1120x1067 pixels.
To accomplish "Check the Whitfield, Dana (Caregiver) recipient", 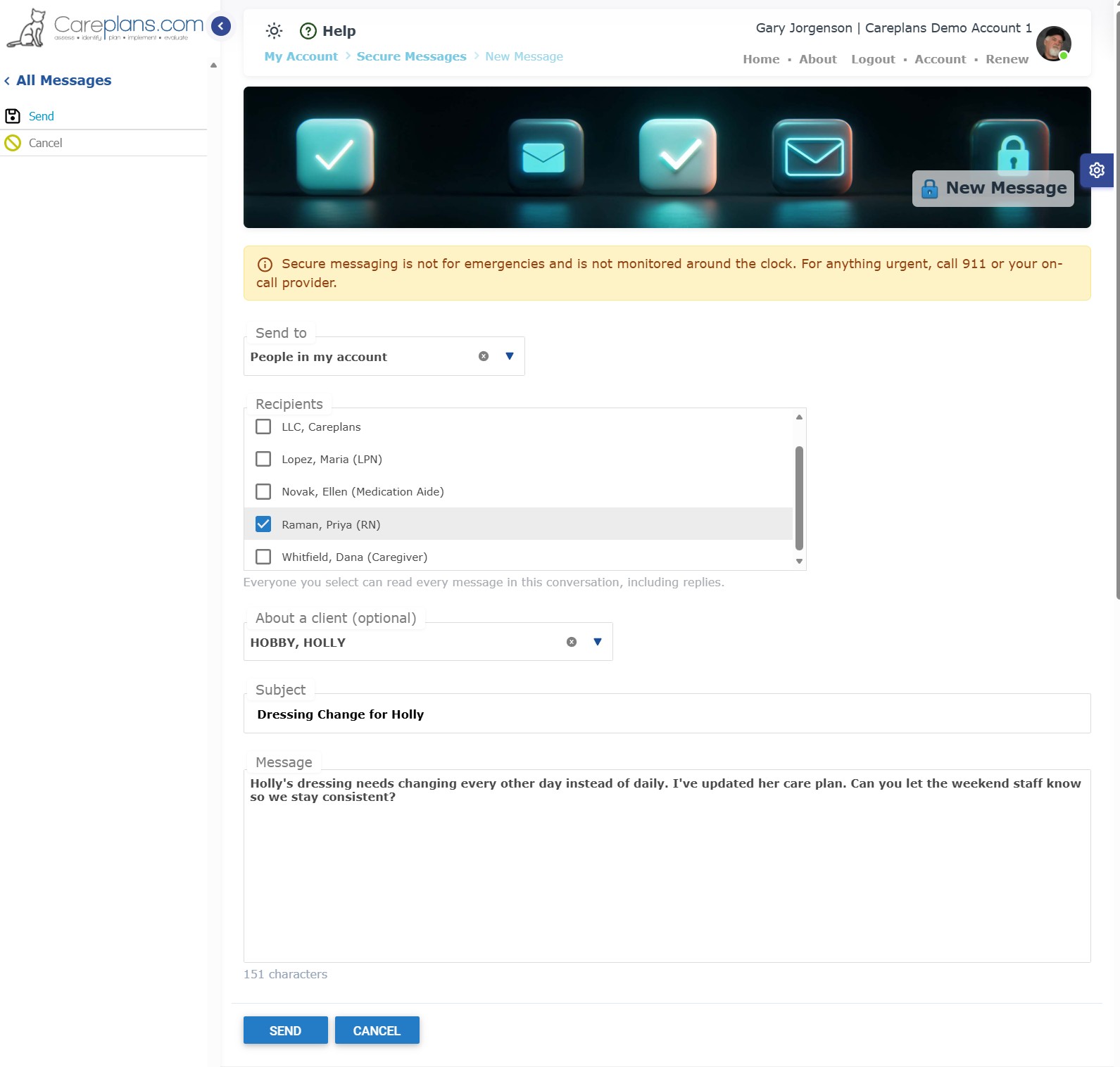I will (x=263, y=557).
